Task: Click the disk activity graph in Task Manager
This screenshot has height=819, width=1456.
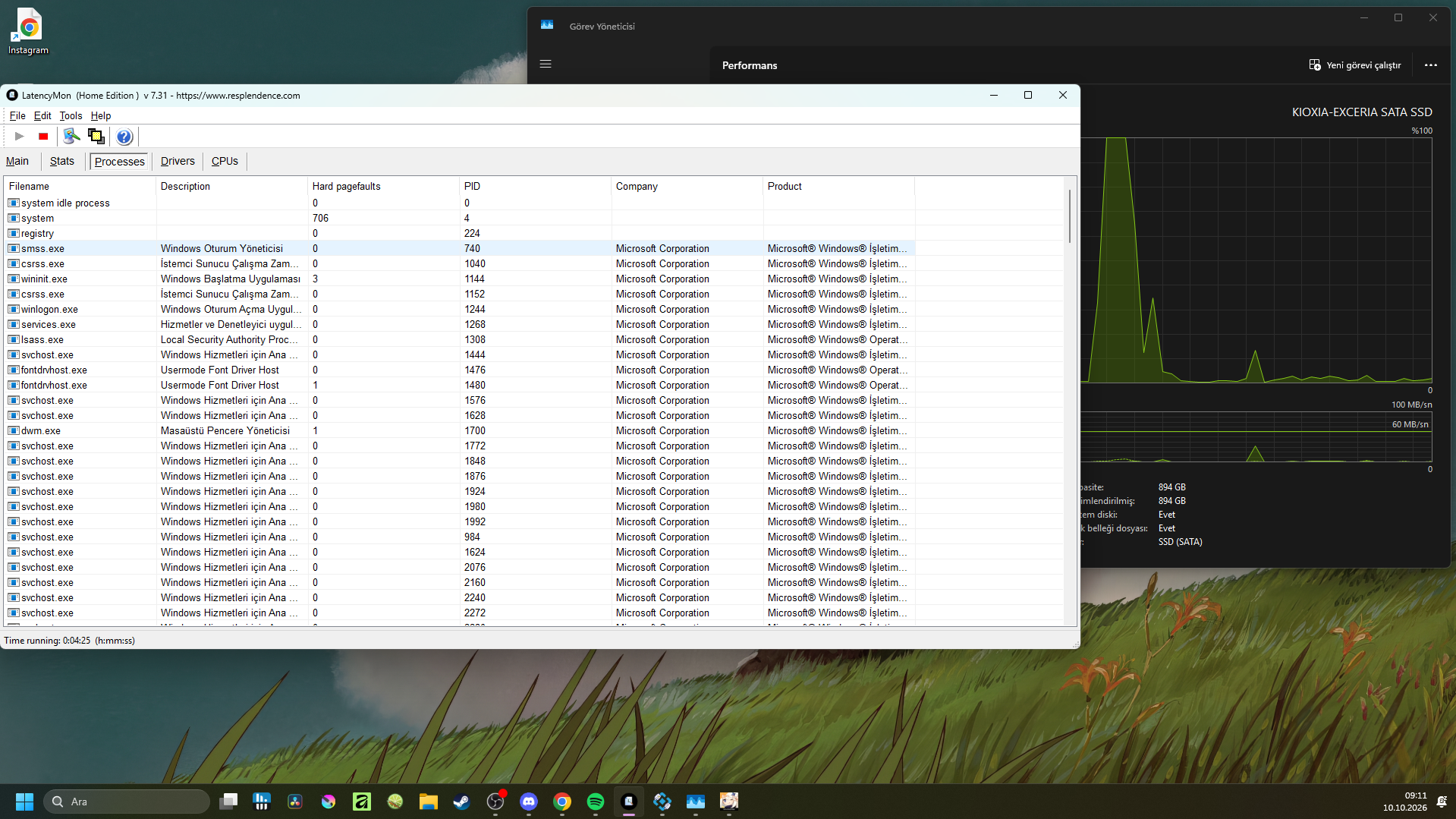Action: point(1256,260)
